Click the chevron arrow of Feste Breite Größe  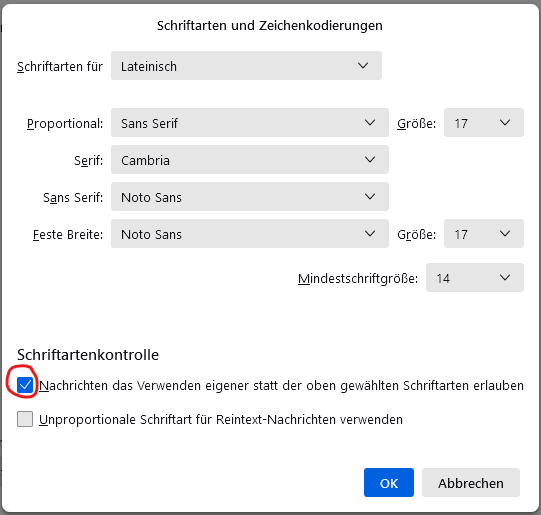pos(505,234)
